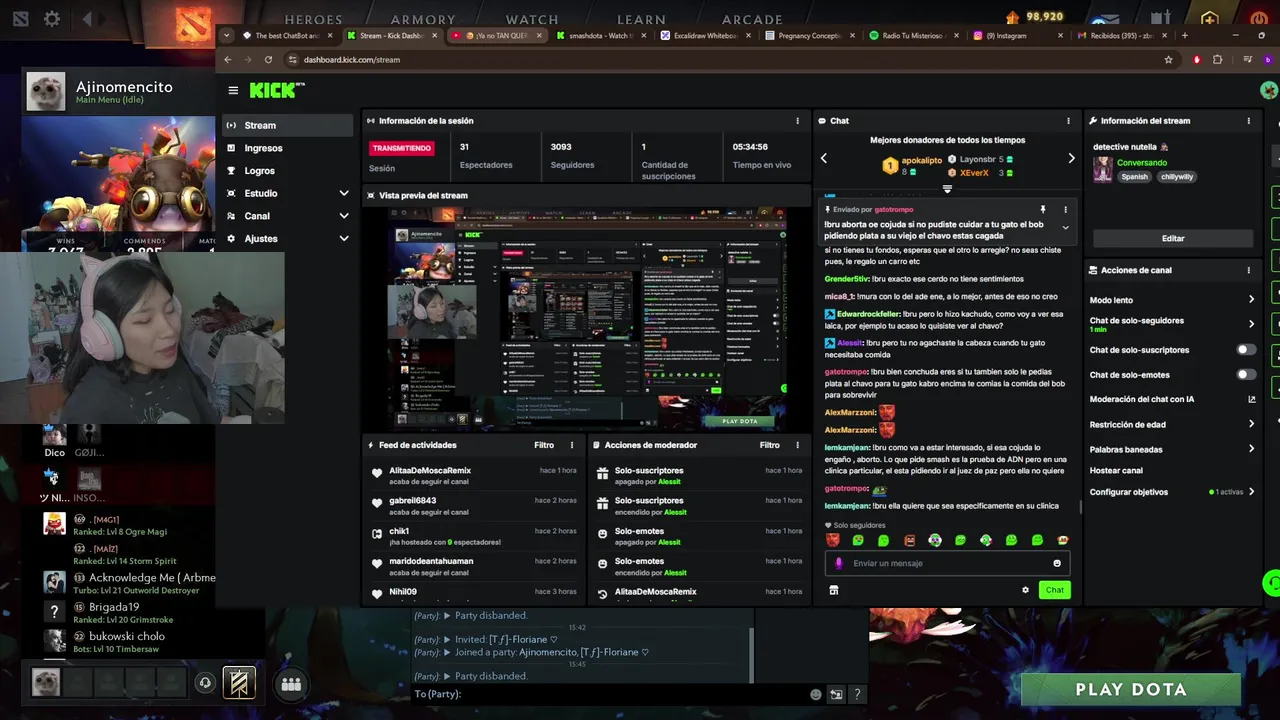Reload the browser page
Viewport: 1280px width, 720px height.
pyautogui.click(x=268, y=60)
